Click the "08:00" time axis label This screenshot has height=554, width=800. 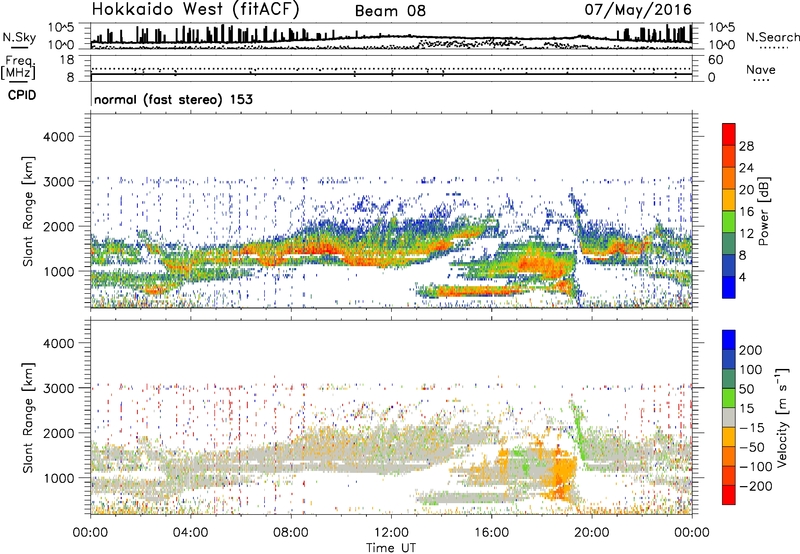pyautogui.click(x=291, y=533)
